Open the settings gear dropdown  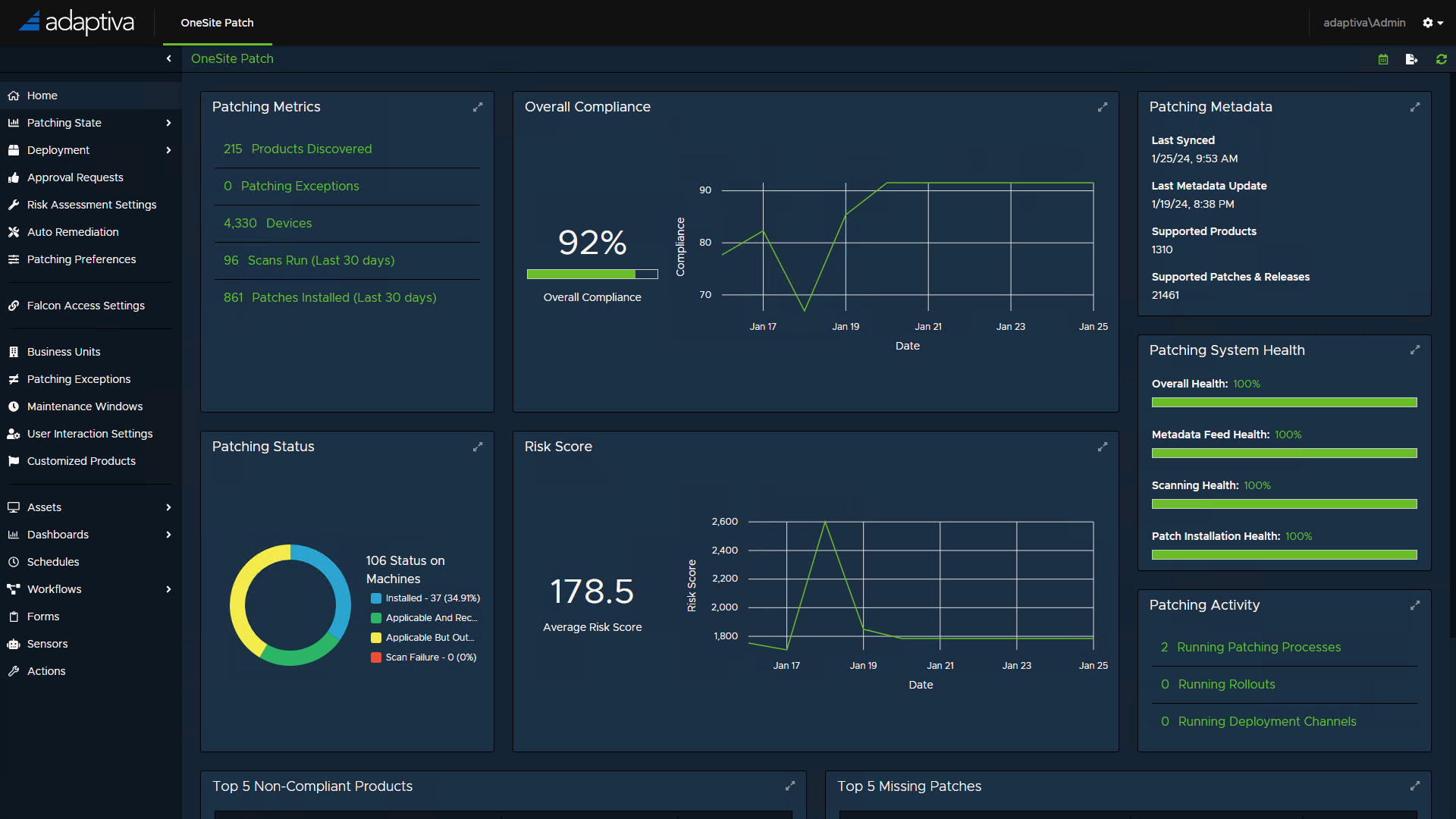coord(1432,23)
